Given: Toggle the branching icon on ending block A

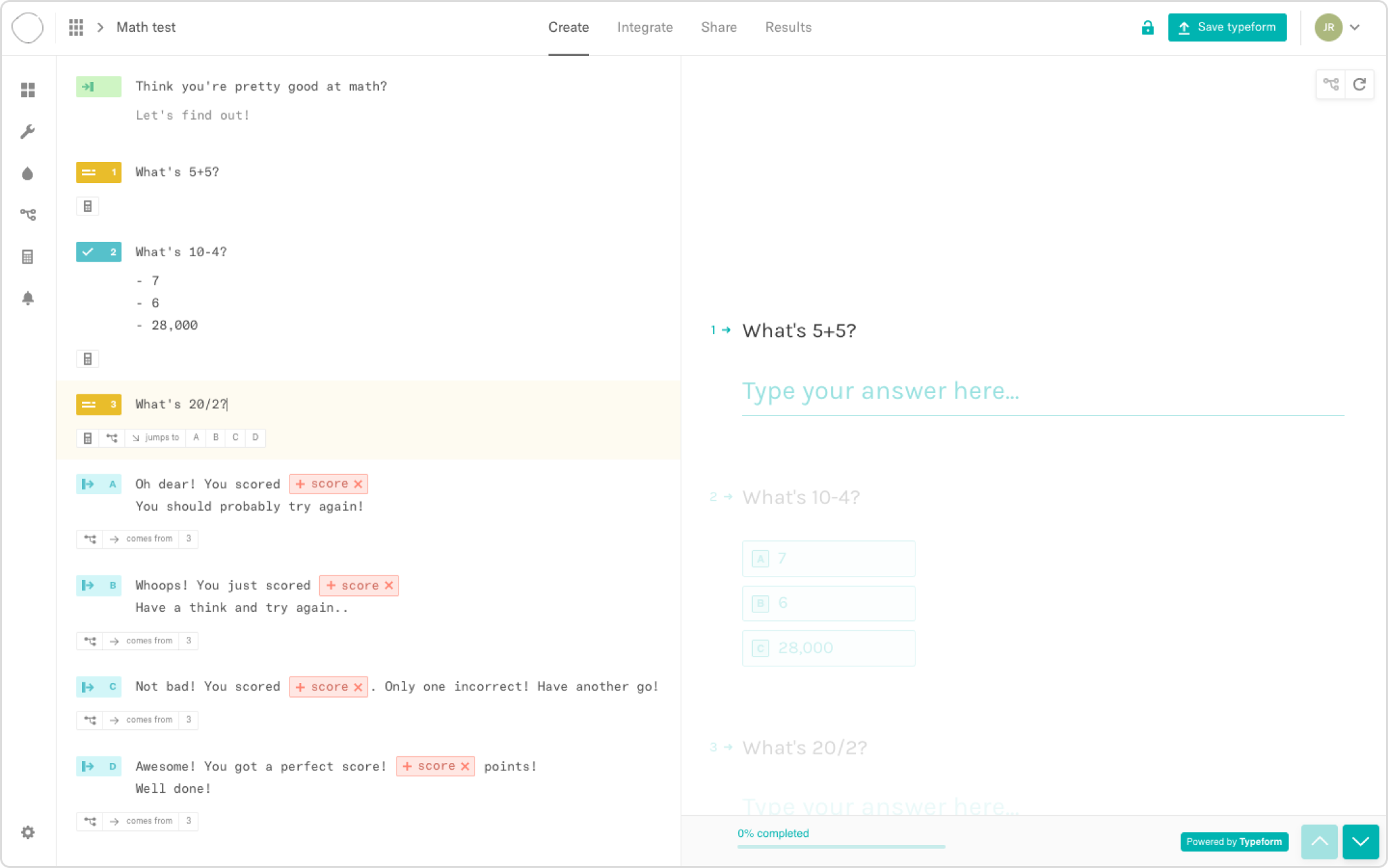Looking at the screenshot, I should pyautogui.click(x=89, y=539).
